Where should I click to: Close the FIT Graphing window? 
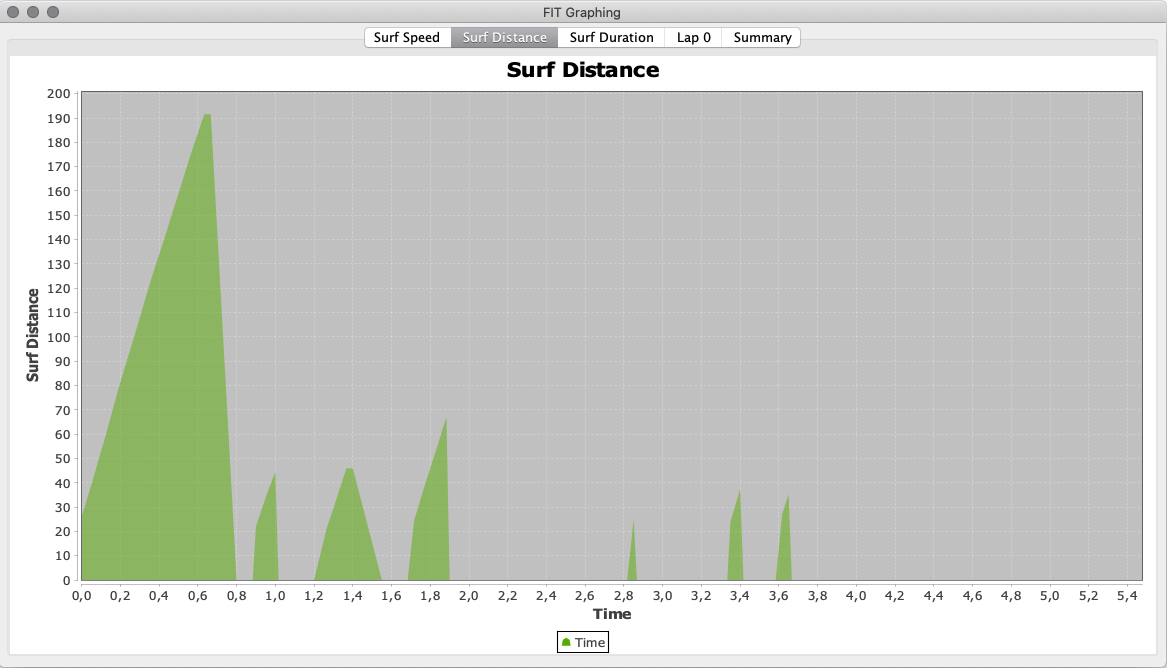click(x=13, y=12)
